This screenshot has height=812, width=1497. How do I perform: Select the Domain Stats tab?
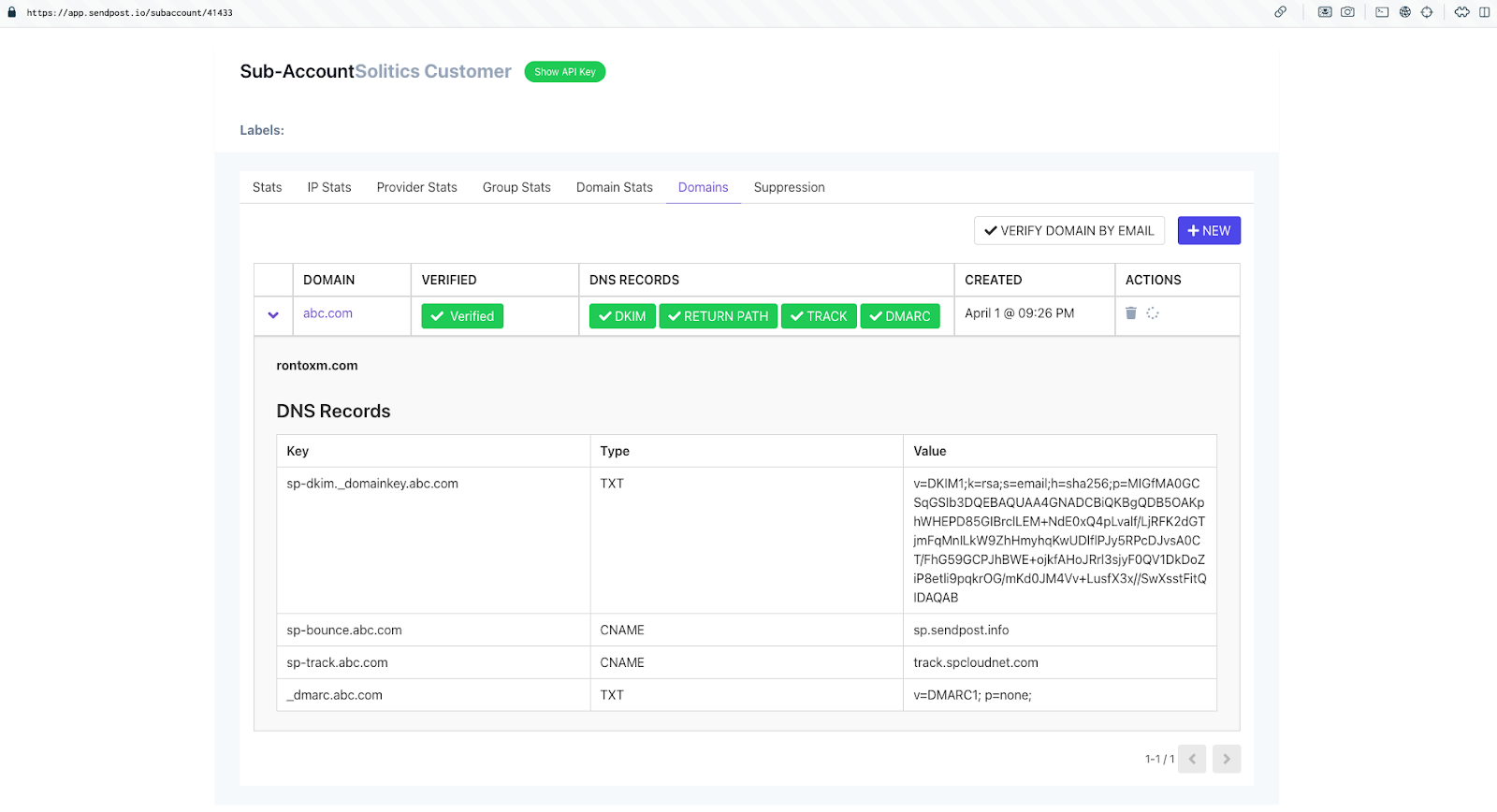(x=615, y=187)
